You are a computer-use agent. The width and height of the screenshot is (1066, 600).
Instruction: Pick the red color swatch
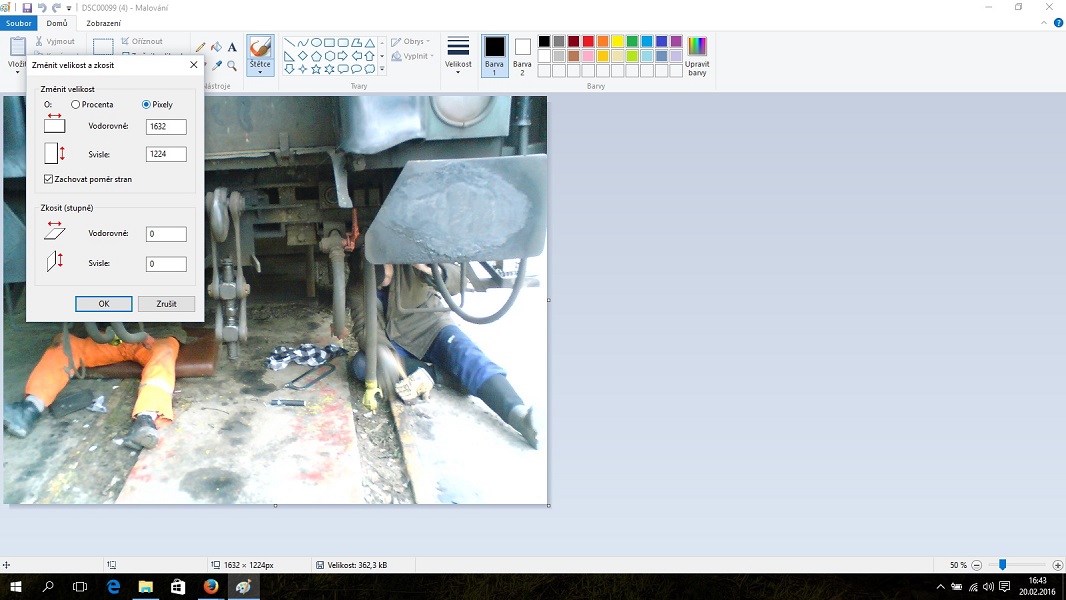588,41
